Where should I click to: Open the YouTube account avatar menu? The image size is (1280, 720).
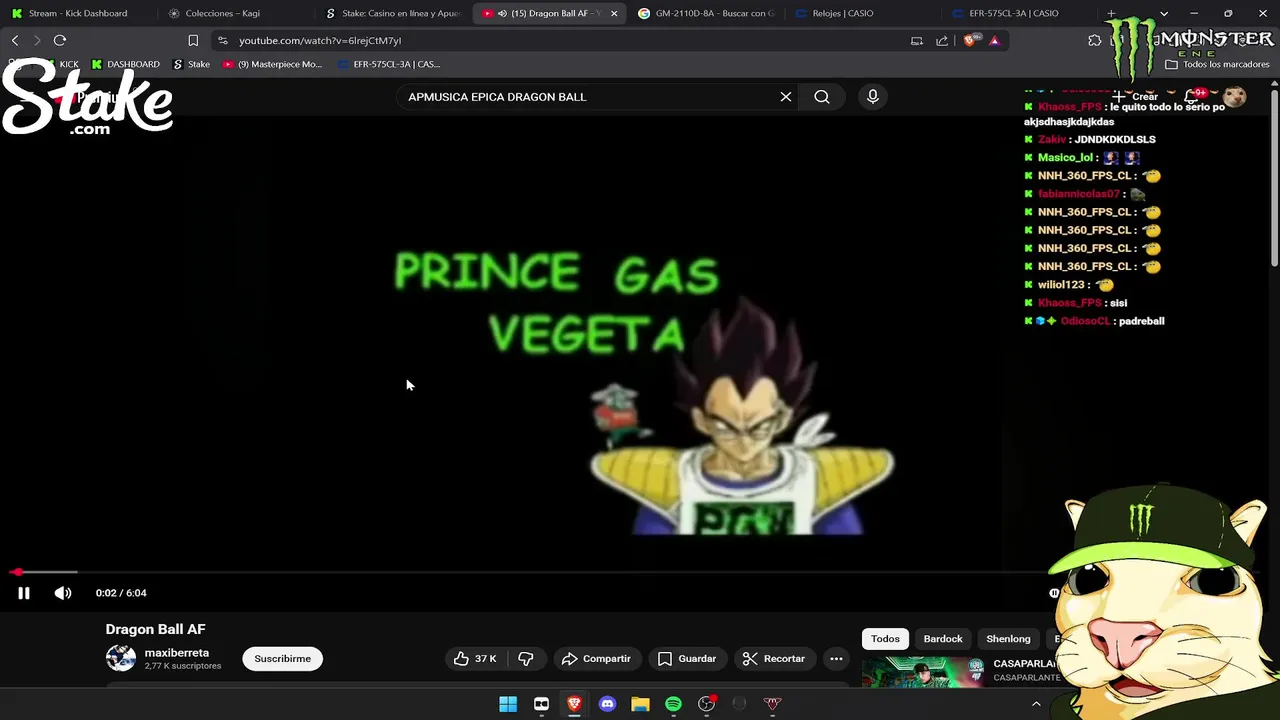(1234, 97)
